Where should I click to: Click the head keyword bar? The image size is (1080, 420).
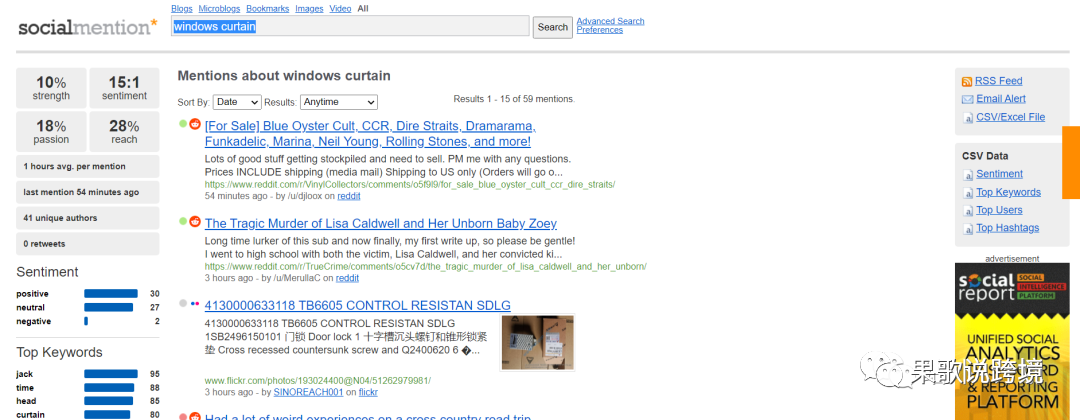coord(109,401)
